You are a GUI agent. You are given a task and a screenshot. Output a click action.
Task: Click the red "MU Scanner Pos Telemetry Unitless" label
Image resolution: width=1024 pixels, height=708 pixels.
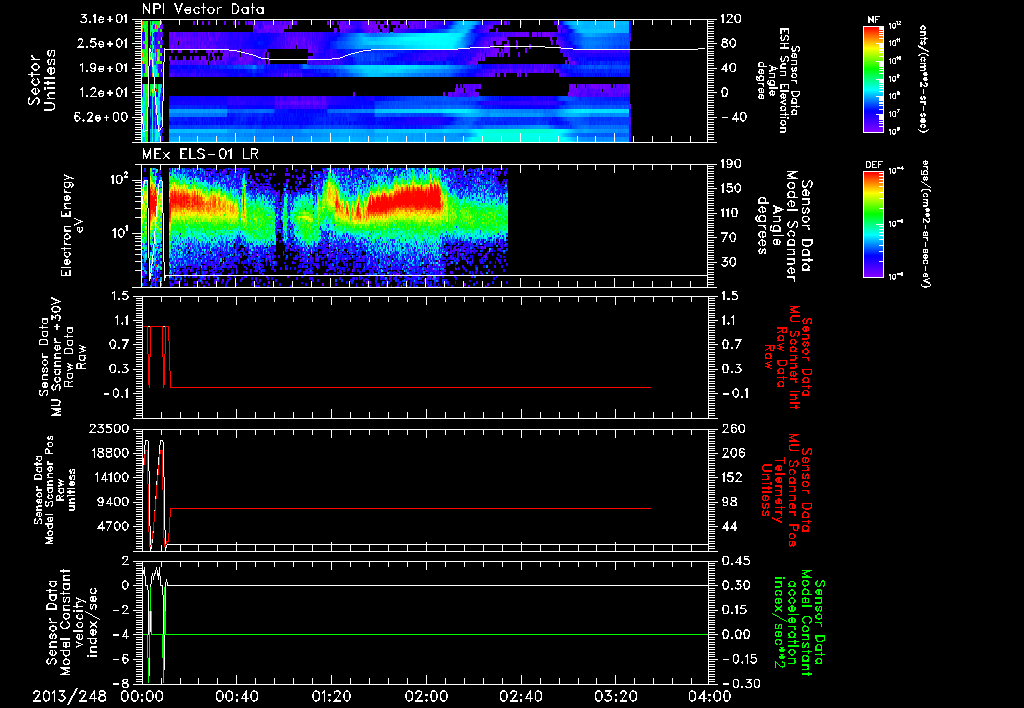click(x=786, y=491)
